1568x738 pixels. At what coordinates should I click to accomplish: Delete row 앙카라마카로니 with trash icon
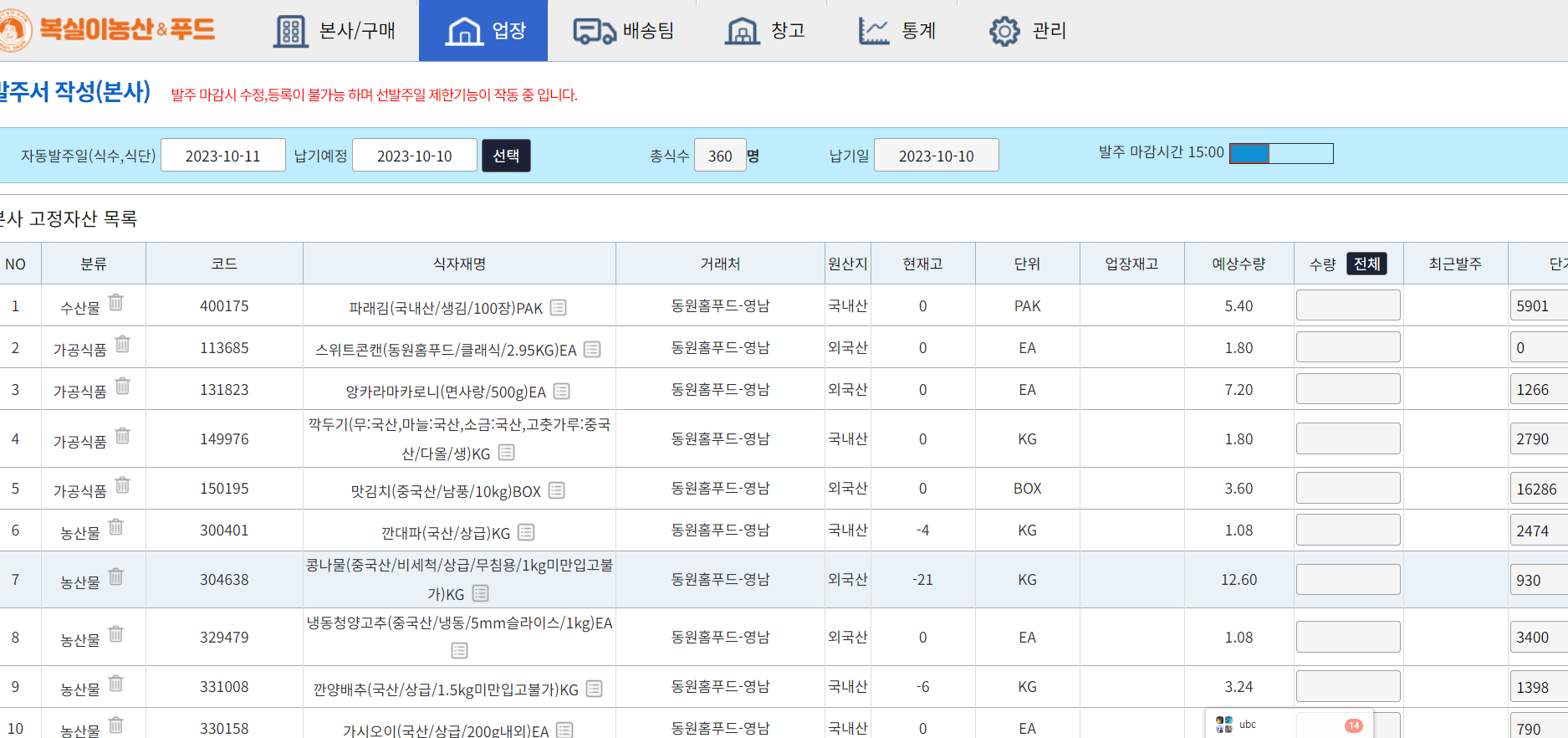point(123,386)
